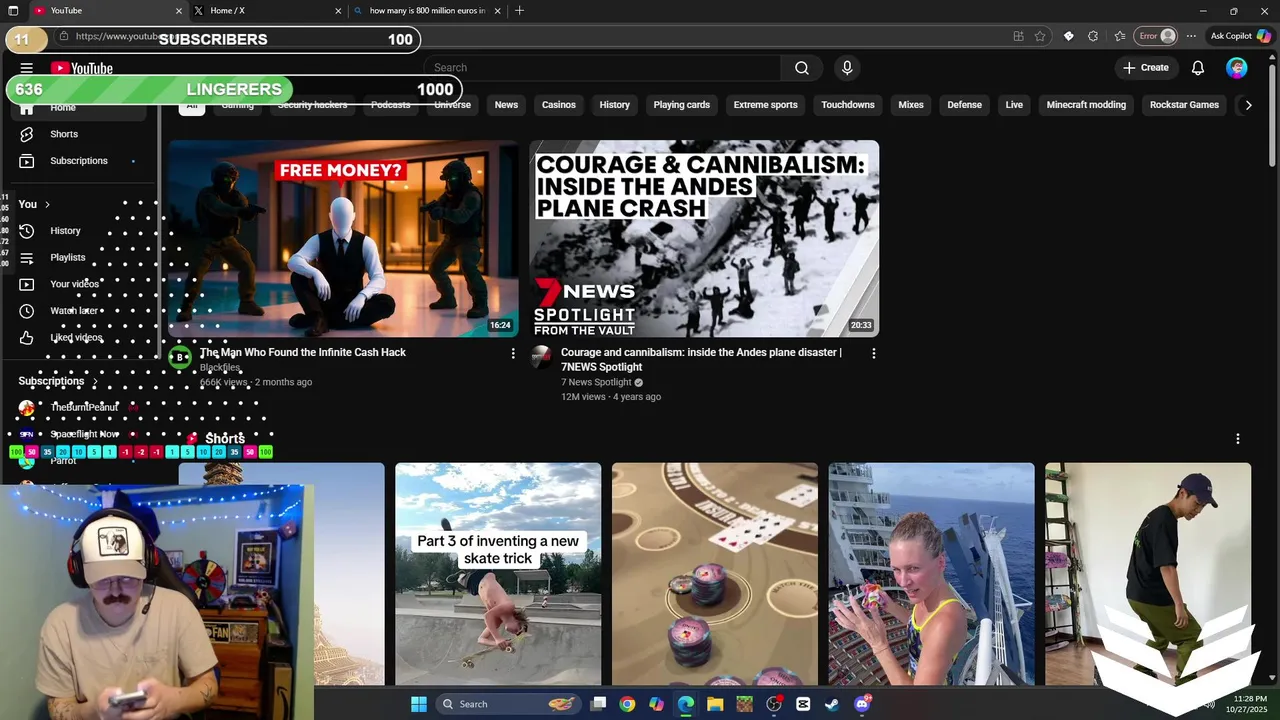Select the Mixes category chip
This screenshot has height=720, width=1280.
pos(911,105)
